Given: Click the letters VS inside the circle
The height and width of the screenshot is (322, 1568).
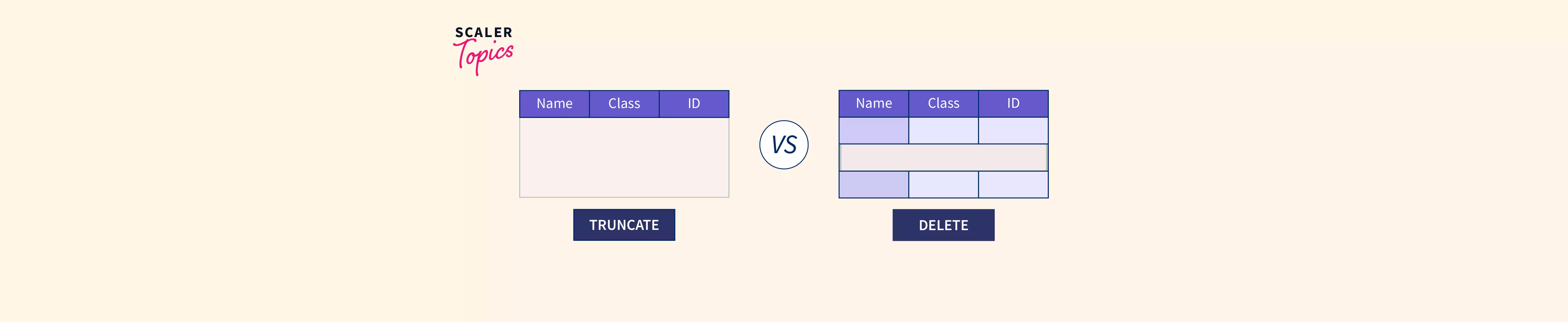Looking at the screenshot, I should (784, 145).
